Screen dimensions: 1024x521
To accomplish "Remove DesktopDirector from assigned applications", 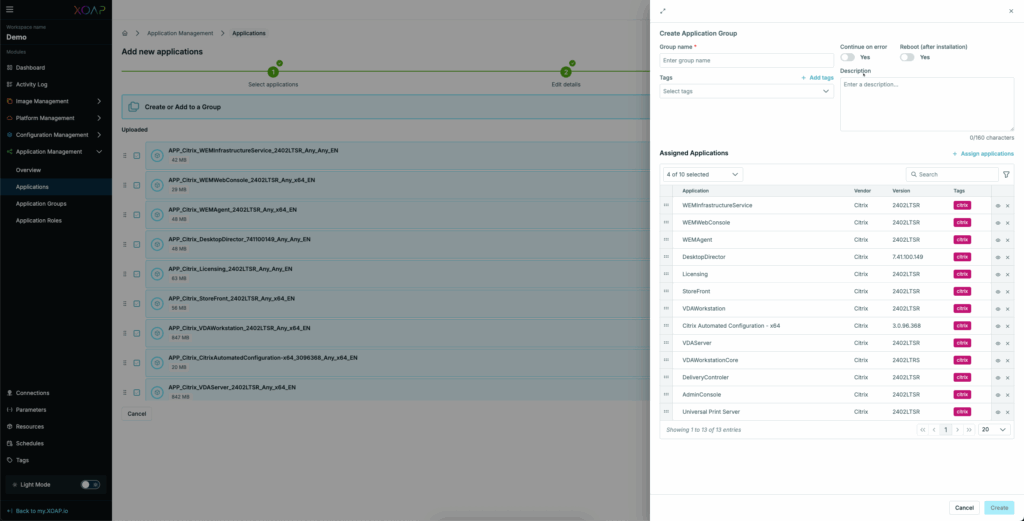I will (x=1008, y=257).
